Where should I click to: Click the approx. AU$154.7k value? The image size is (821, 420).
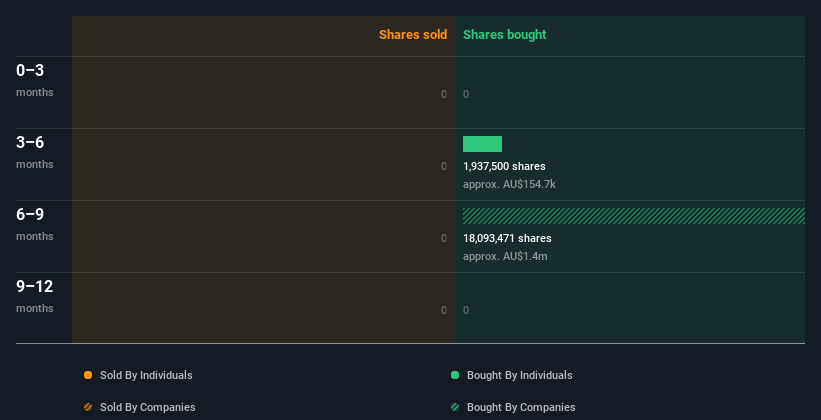click(509, 184)
